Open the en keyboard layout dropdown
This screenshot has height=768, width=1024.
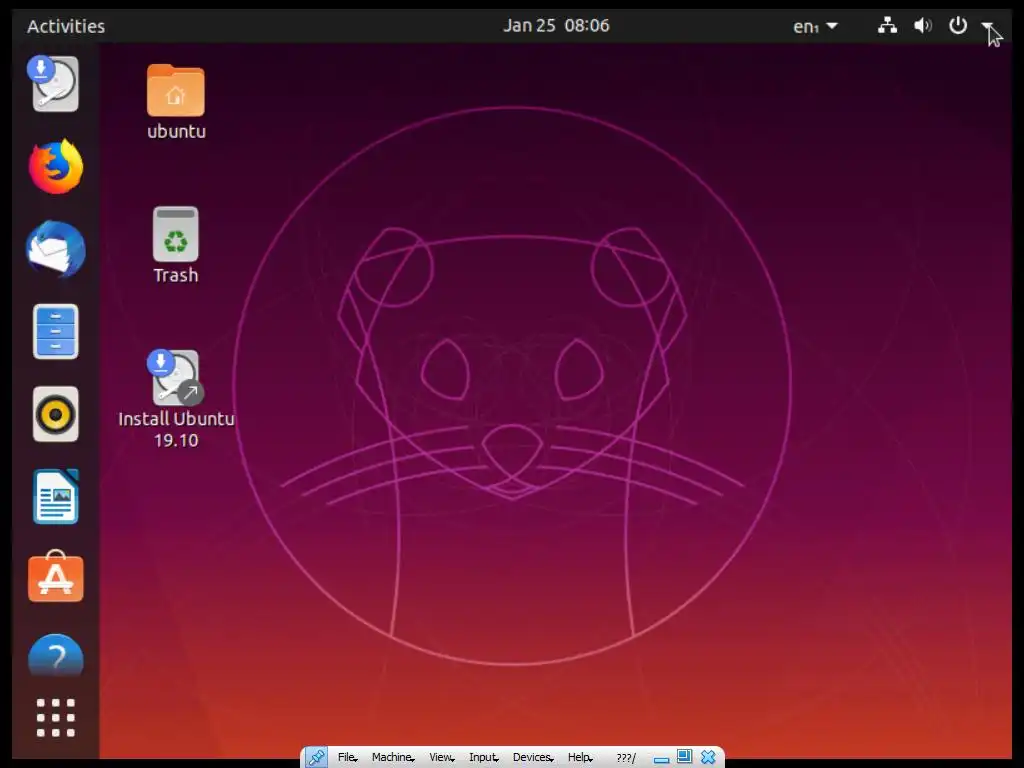click(x=815, y=26)
